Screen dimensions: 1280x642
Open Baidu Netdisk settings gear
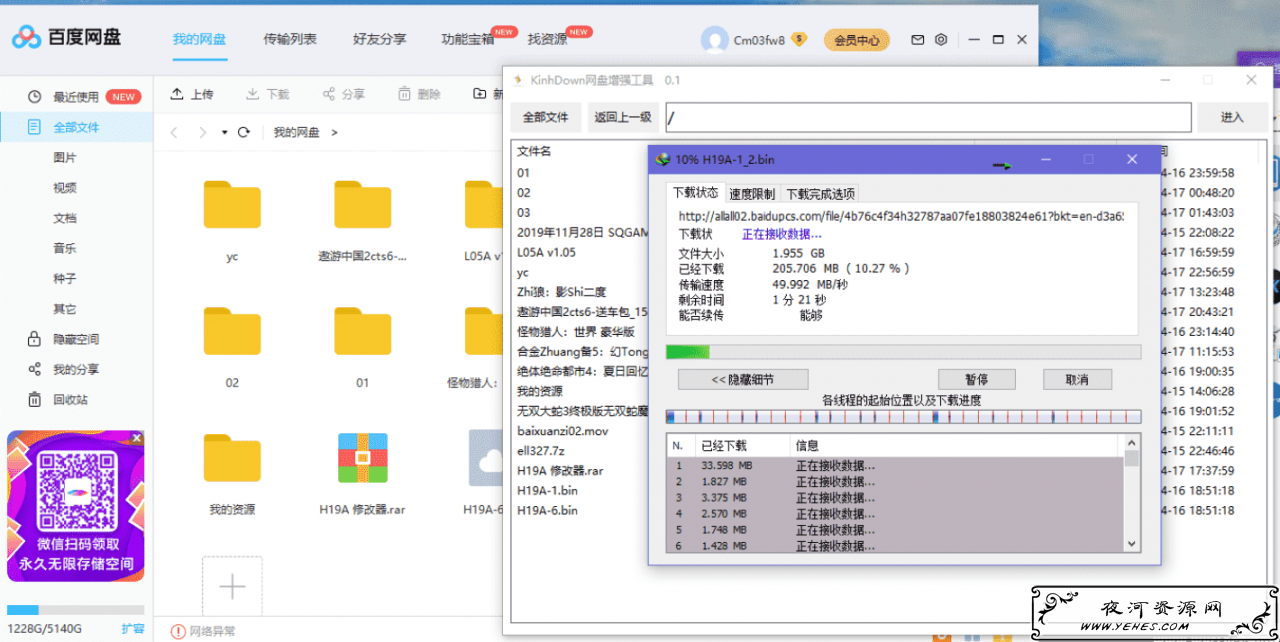pos(941,40)
